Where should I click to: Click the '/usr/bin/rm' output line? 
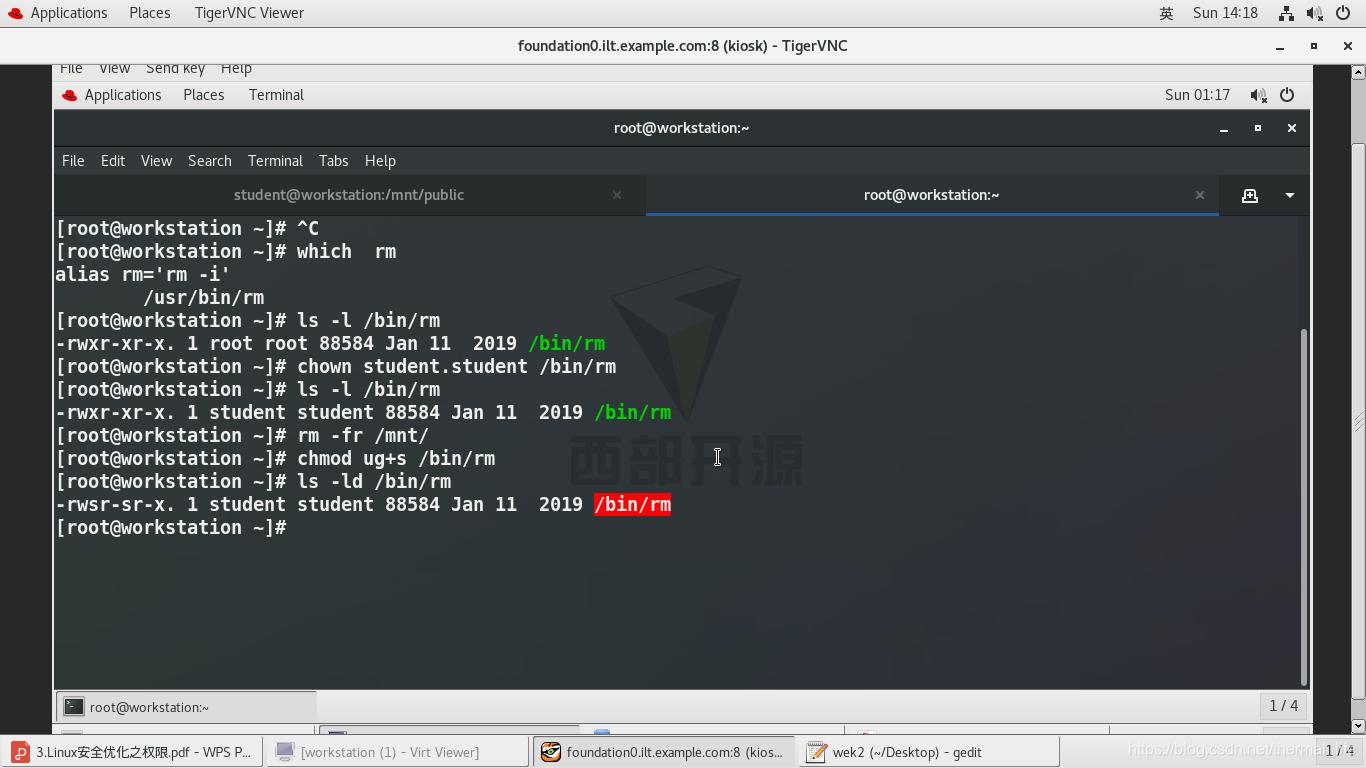click(x=204, y=298)
